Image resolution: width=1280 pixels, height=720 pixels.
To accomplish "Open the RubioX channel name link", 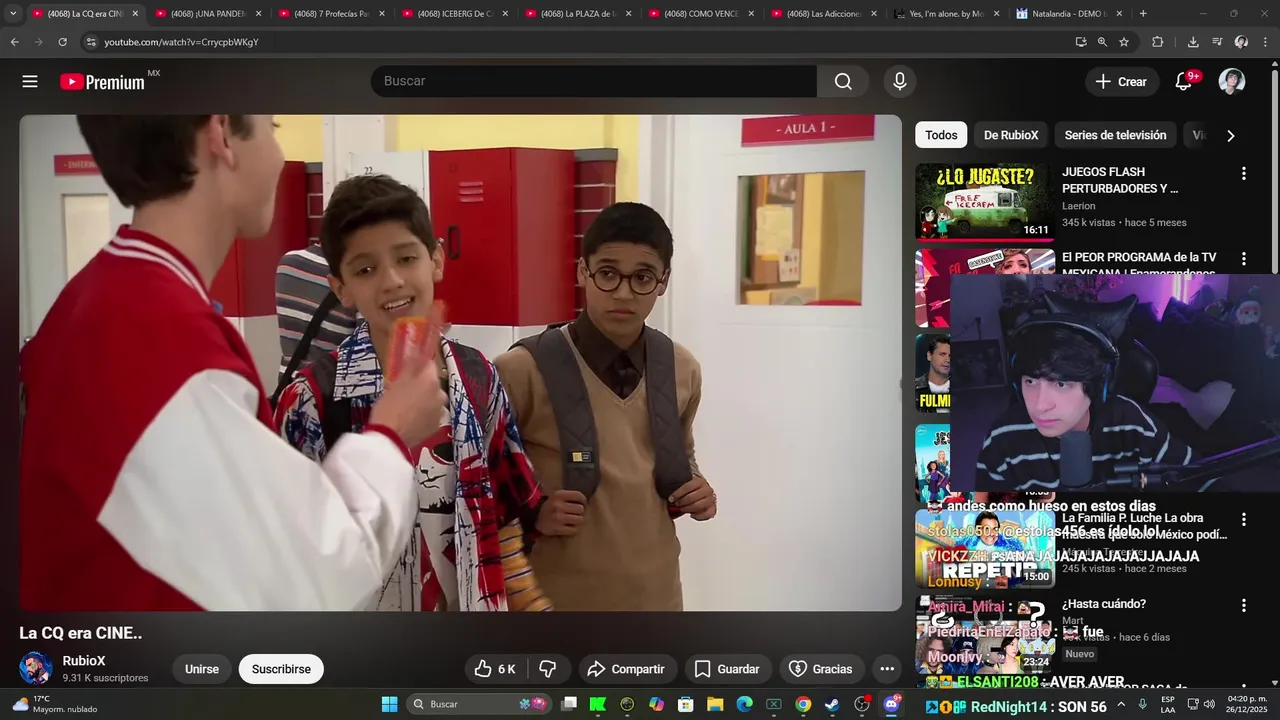I will coord(84,661).
